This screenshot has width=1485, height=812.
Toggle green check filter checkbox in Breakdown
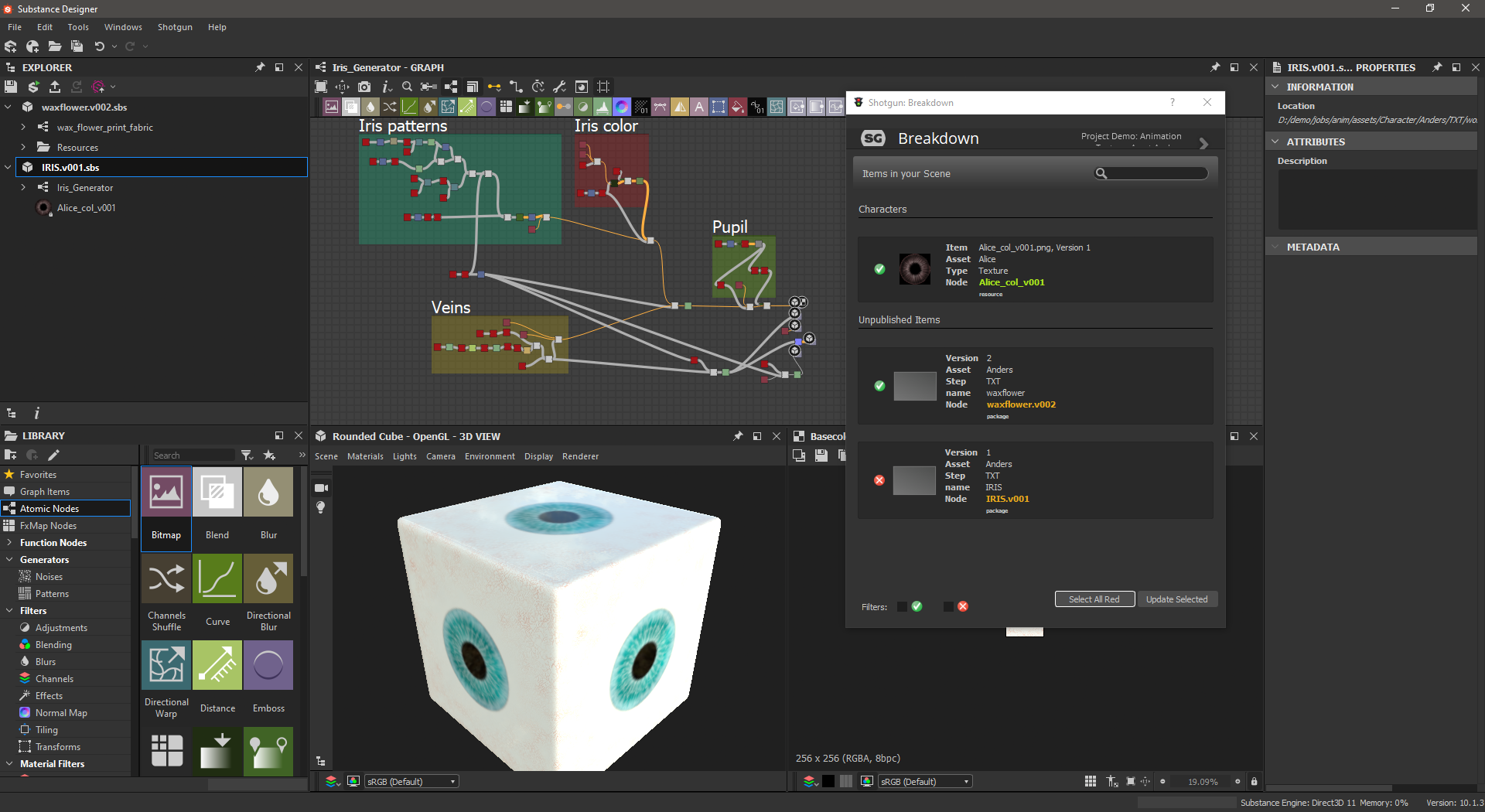click(x=902, y=607)
